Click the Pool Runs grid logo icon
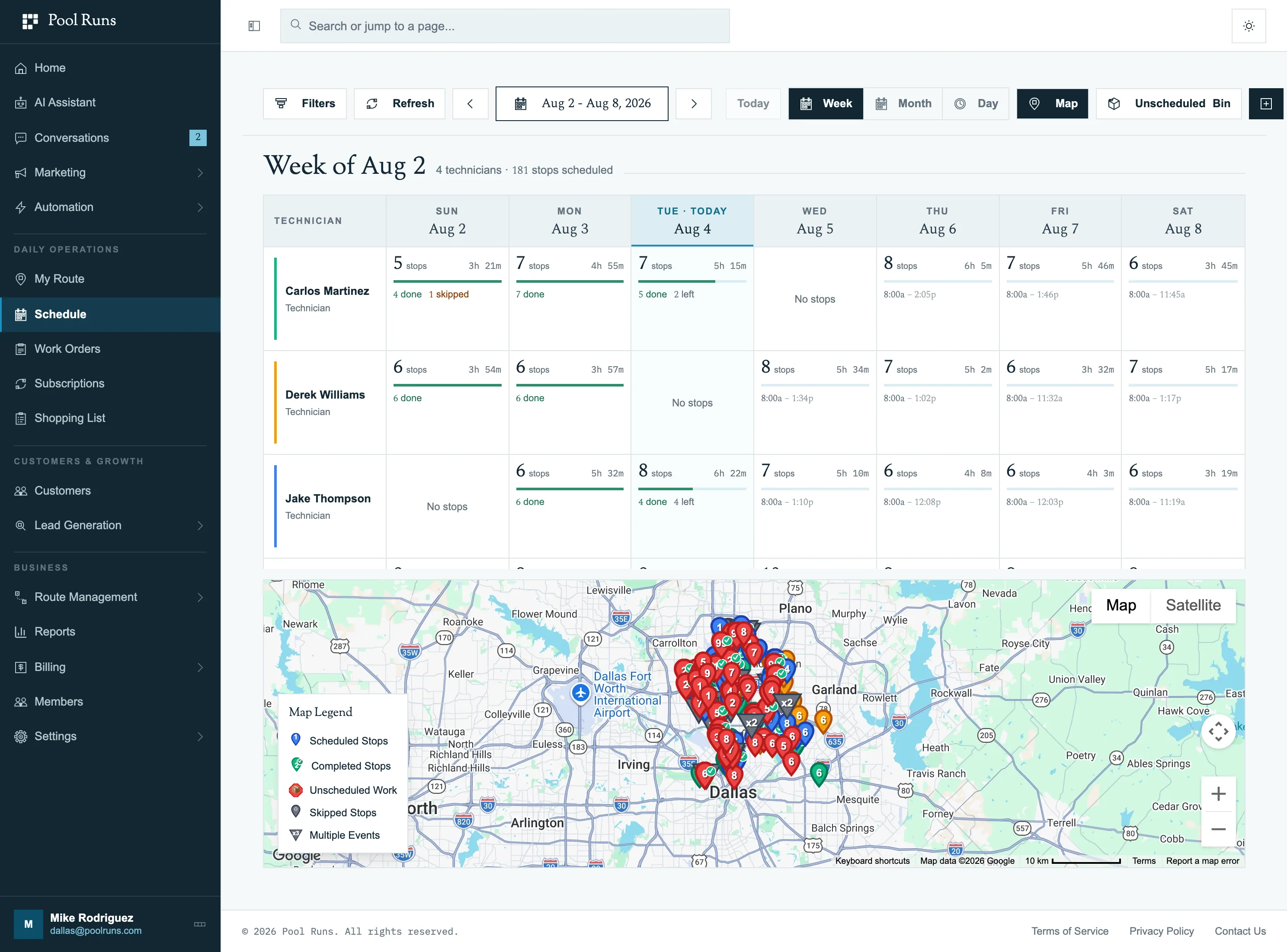 pos(30,21)
